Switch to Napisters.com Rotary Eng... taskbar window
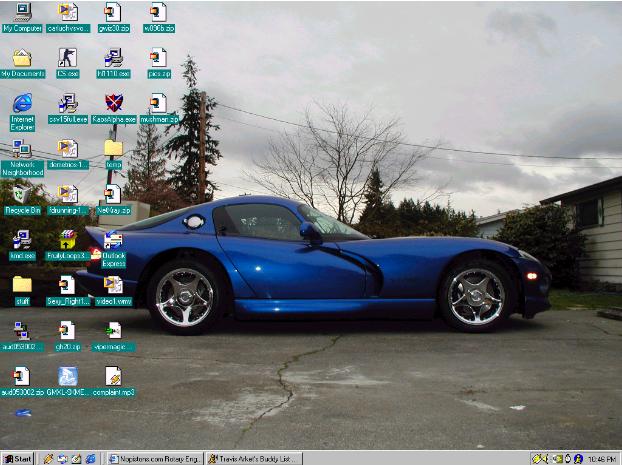 (153, 458)
